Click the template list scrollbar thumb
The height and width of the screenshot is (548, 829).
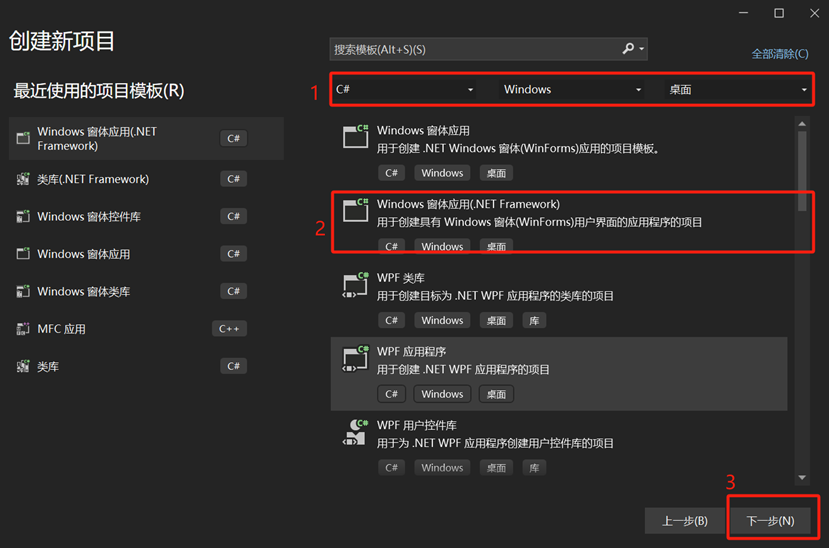(802, 171)
